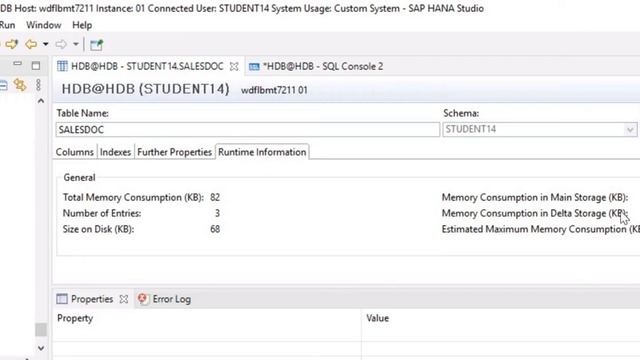Click the Total Memory Consumption value 82

[x=215, y=197]
